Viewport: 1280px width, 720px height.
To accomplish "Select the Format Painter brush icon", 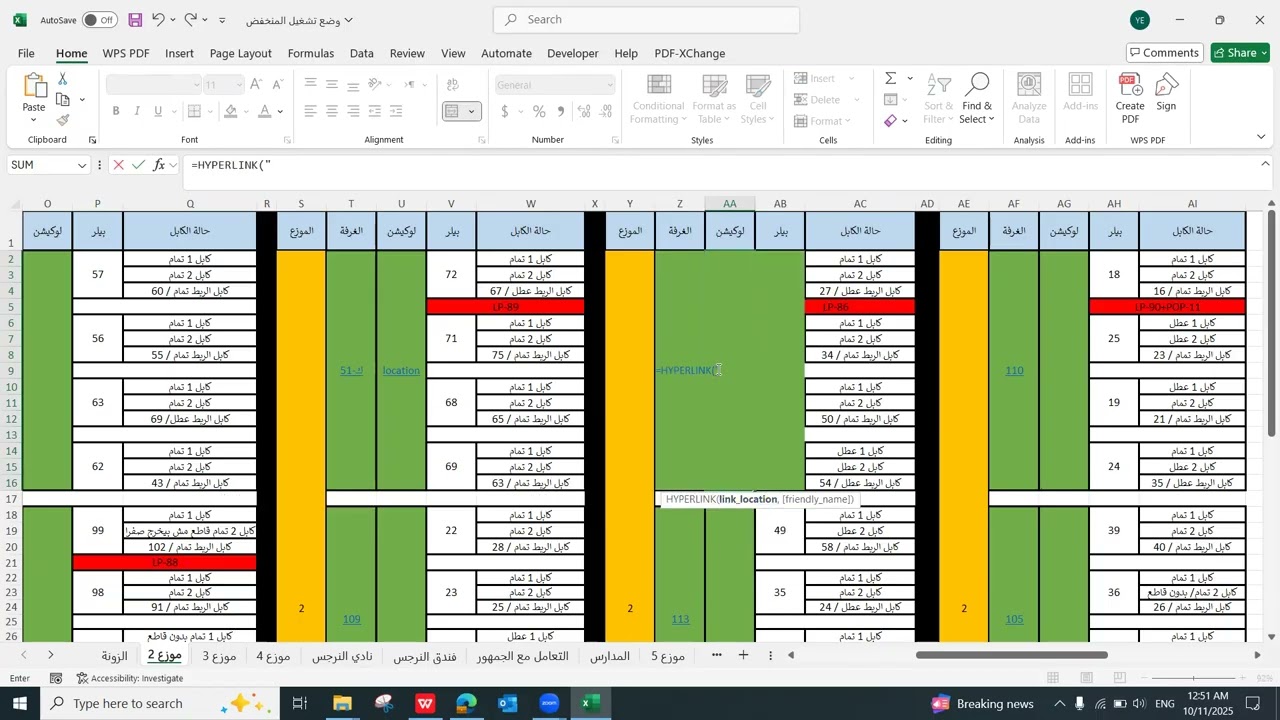I will pyautogui.click(x=63, y=120).
